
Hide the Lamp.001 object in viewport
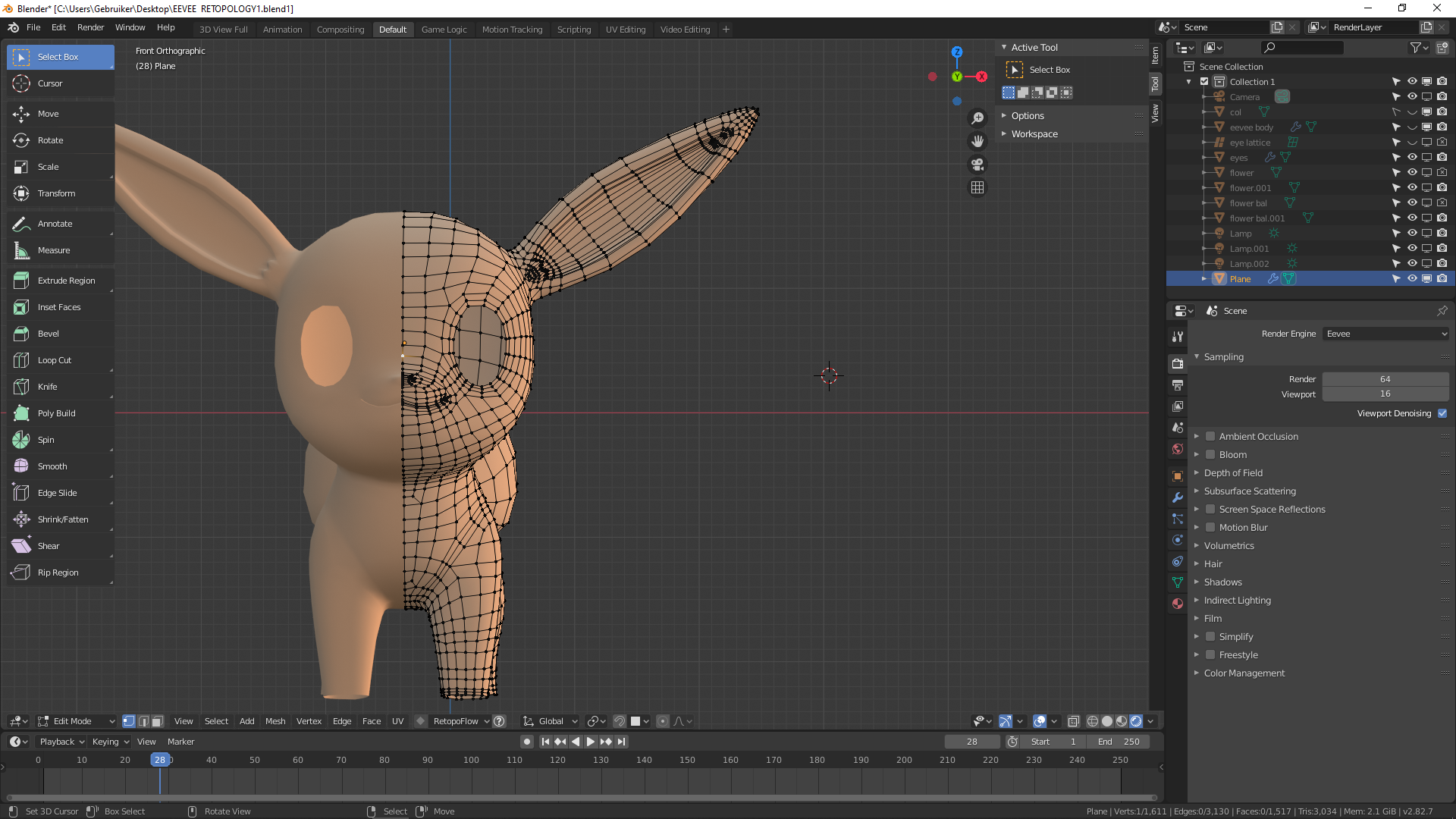click(x=1412, y=249)
